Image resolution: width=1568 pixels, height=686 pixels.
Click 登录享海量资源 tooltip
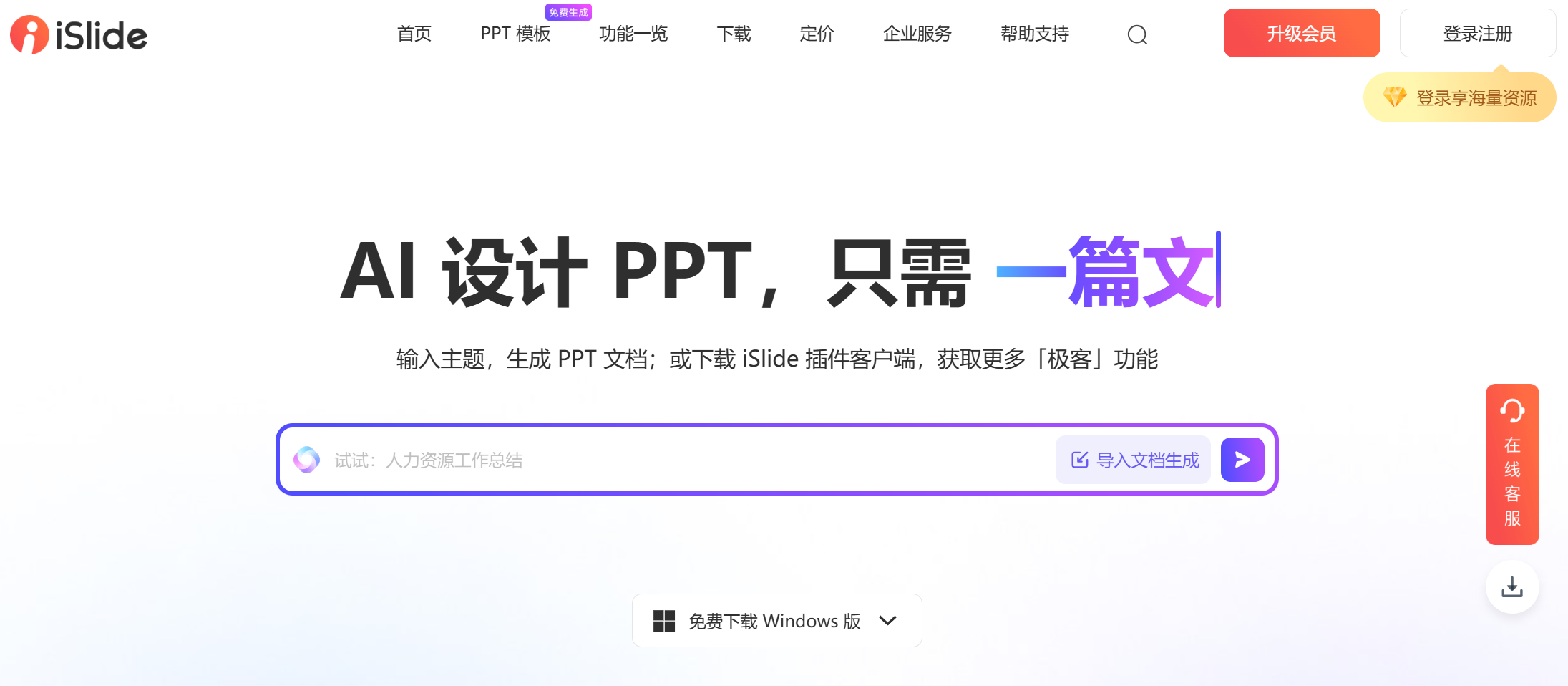click(x=1460, y=97)
